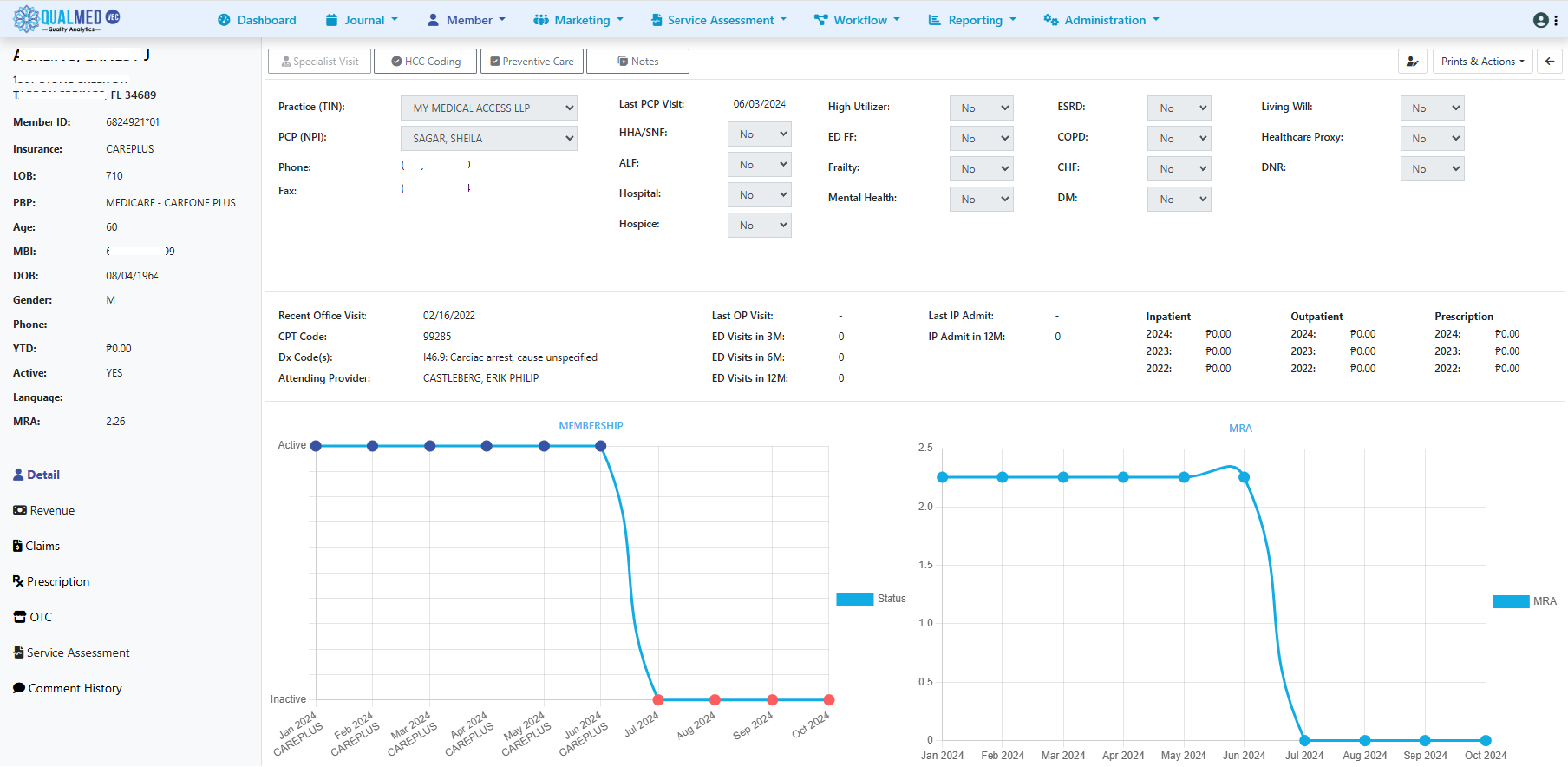Open Prints & Actions button menu
The height and width of the screenshot is (767, 1568).
(x=1482, y=62)
